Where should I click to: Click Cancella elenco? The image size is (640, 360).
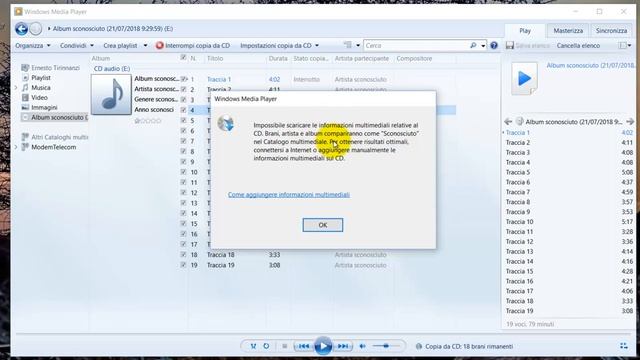click(578, 45)
